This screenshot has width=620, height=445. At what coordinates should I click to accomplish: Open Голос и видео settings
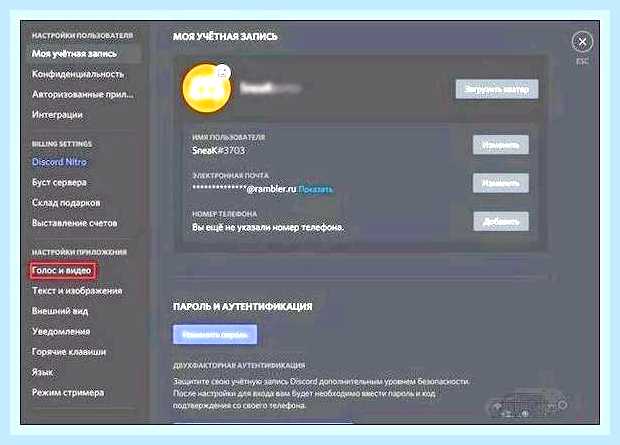(62, 271)
